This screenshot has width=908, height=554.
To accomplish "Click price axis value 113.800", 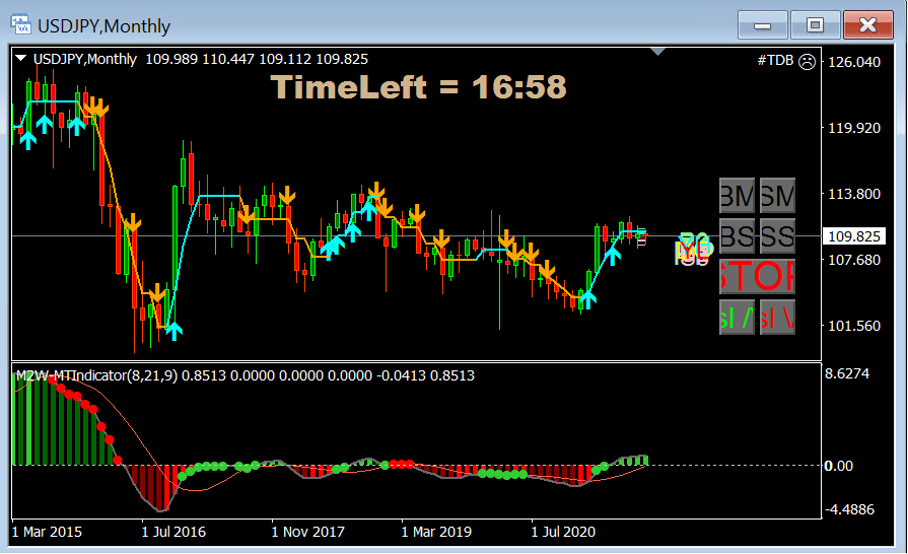I will tap(855, 194).
